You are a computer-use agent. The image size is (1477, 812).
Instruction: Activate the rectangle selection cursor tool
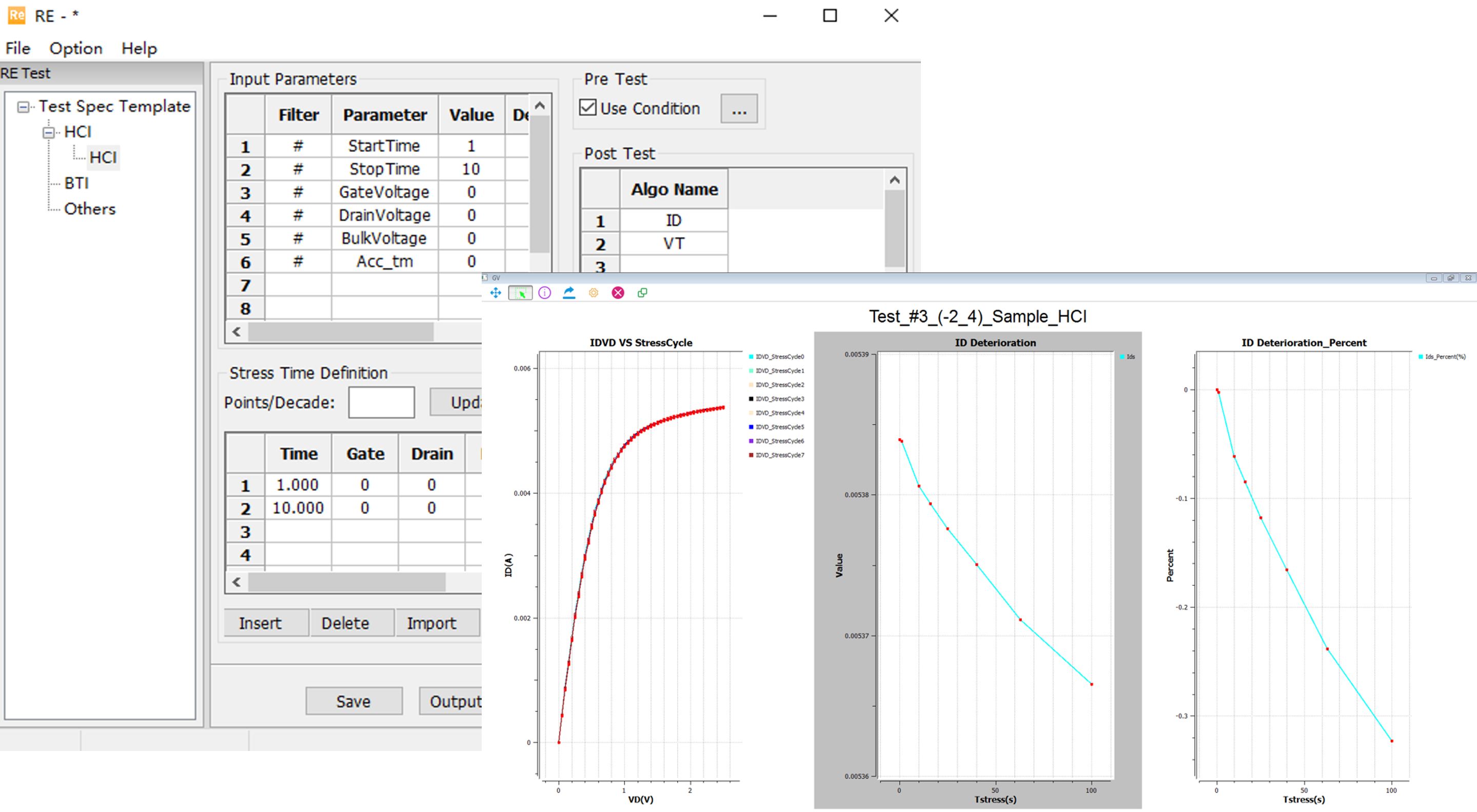click(x=520, y=293)
